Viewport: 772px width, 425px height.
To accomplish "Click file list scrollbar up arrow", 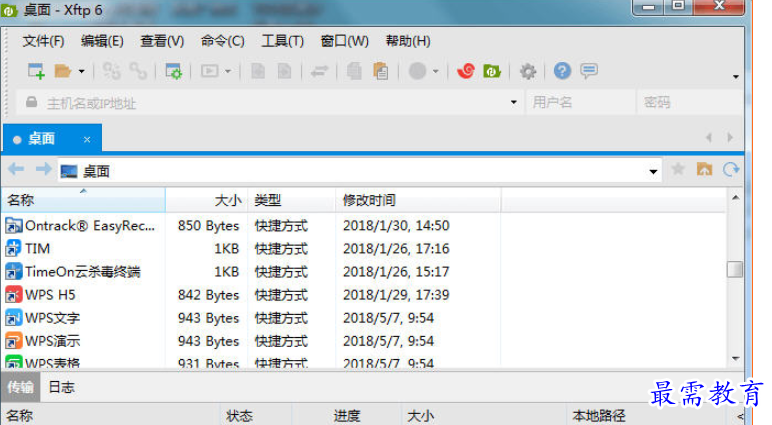I will [735, 198].
